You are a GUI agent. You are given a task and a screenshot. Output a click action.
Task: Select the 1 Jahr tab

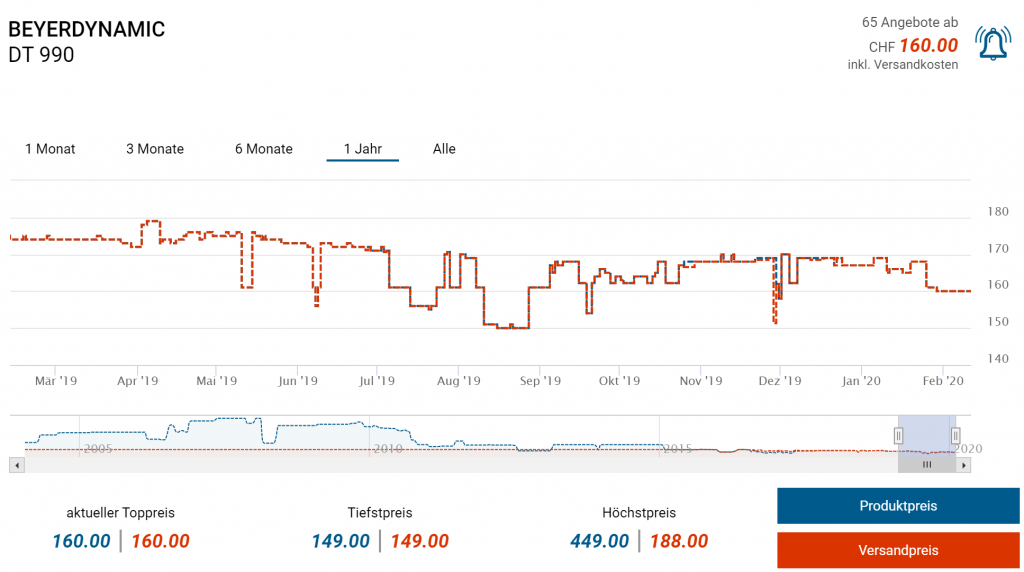362,149
